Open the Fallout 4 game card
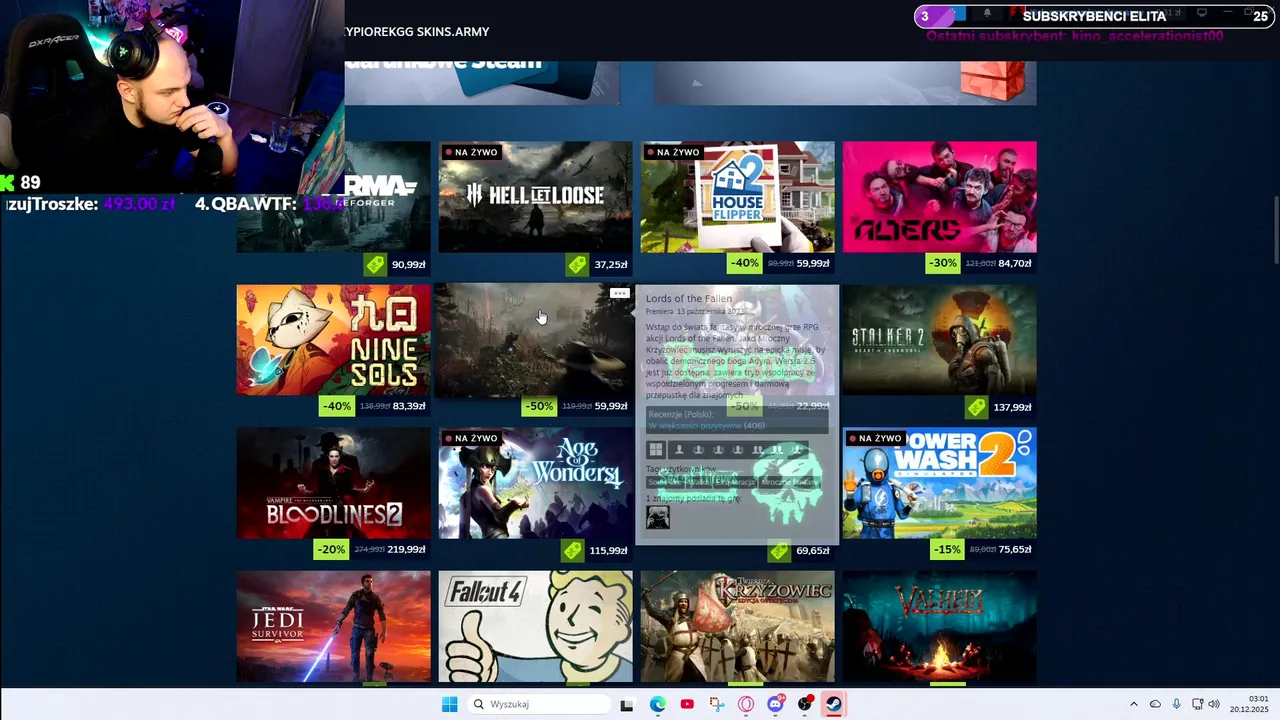This screenshot has width=1280, height=720. [535, 626]
